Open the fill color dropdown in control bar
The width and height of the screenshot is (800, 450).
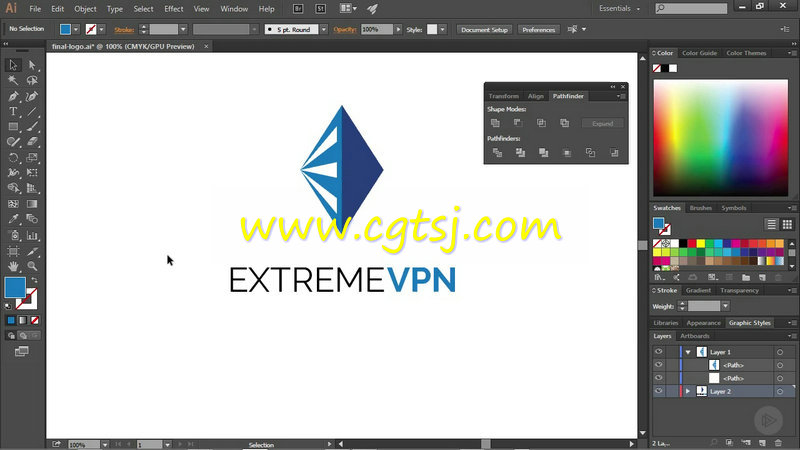pos(76,30)
